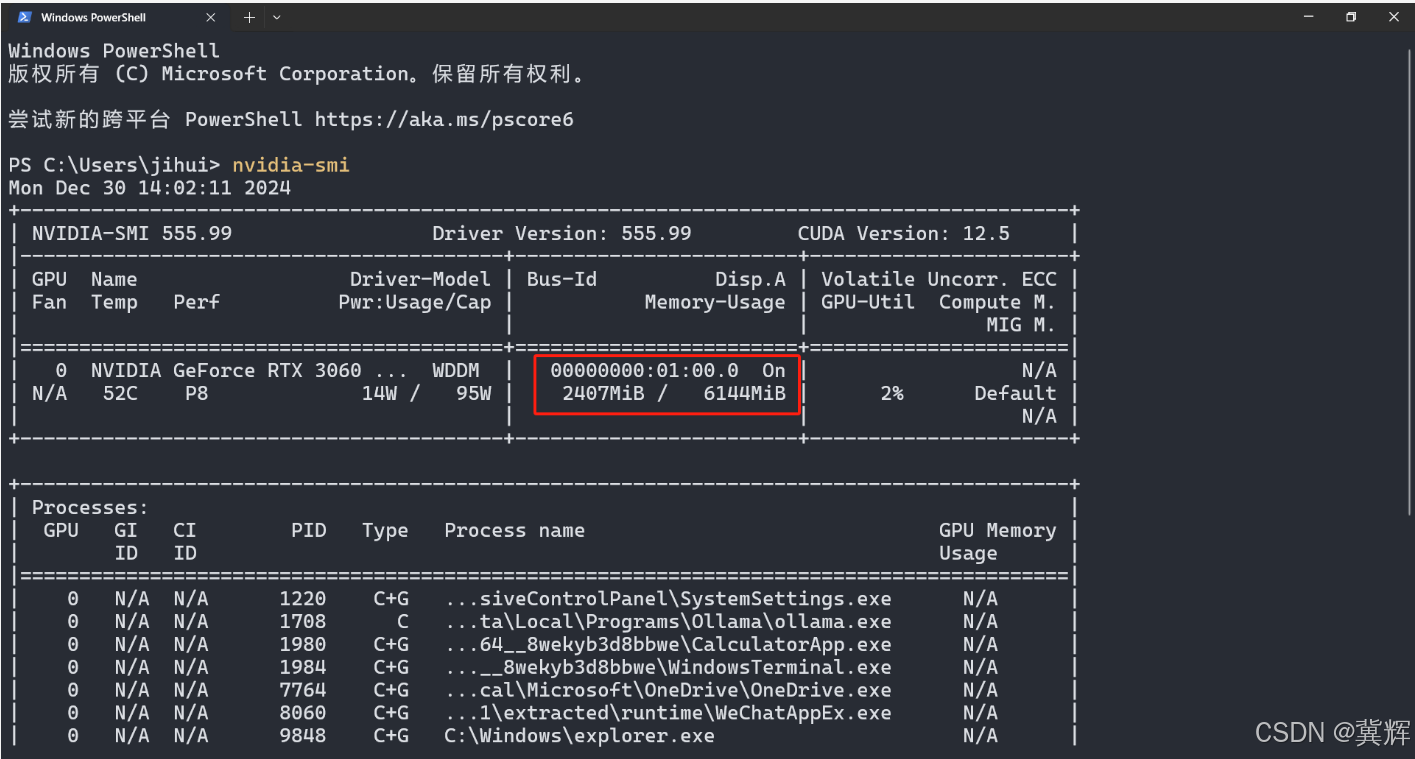The width and height of the screenshot is (1415, 759).
Task: Click the OneDrive.exe process name
Action: coord(668,690)
